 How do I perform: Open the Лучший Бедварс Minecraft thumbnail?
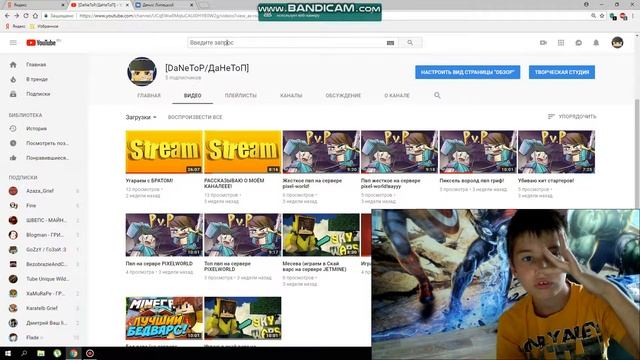pyautogui.click(x=164, y=318)
